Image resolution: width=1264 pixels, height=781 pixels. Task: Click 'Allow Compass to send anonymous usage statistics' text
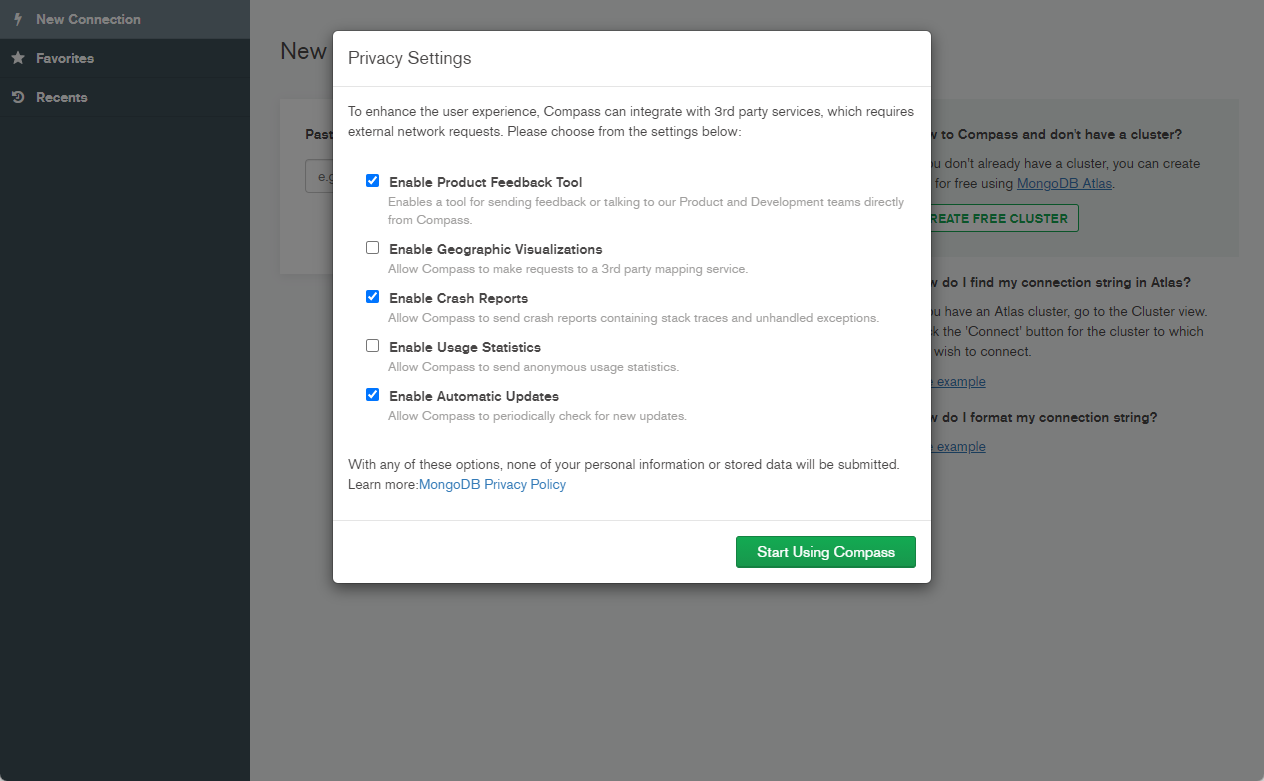pyautogui.click(x=533, y=367)
